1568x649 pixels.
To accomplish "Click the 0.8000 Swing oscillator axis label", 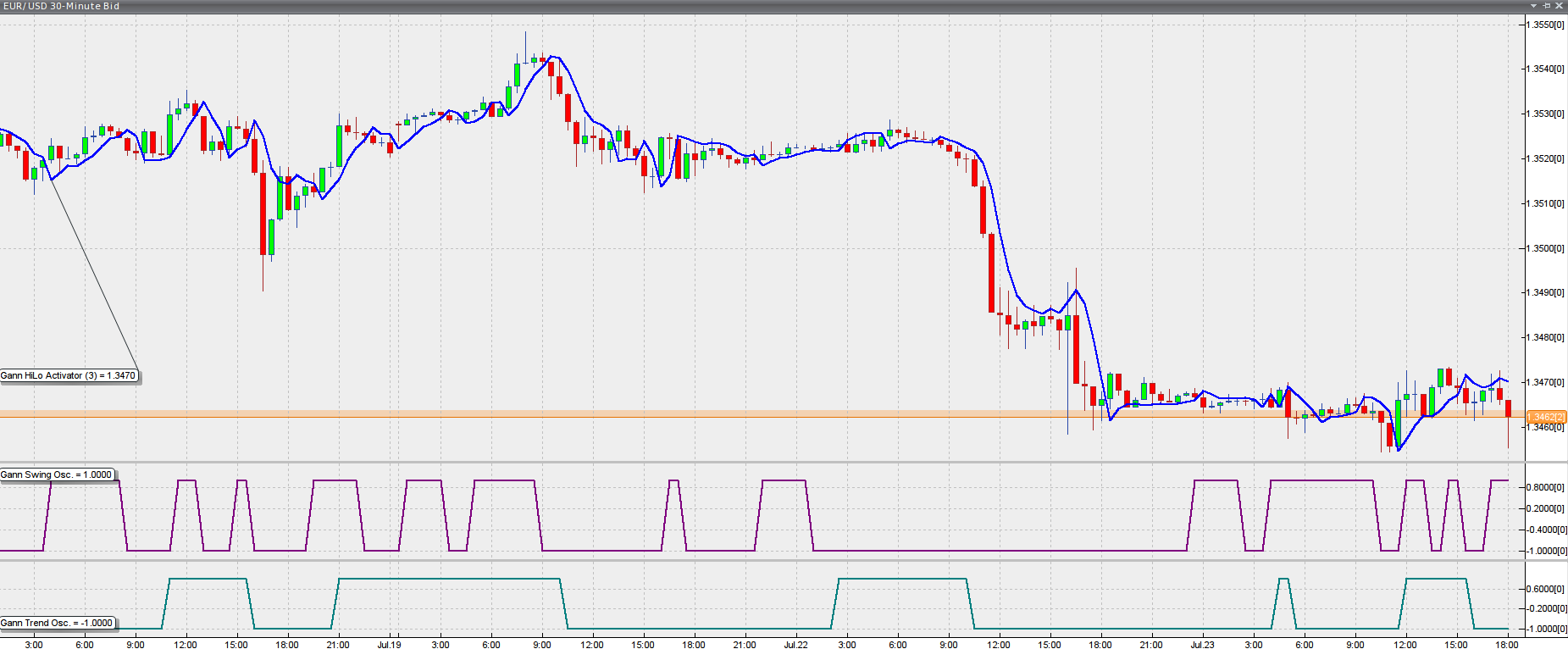I will 1545,487.
